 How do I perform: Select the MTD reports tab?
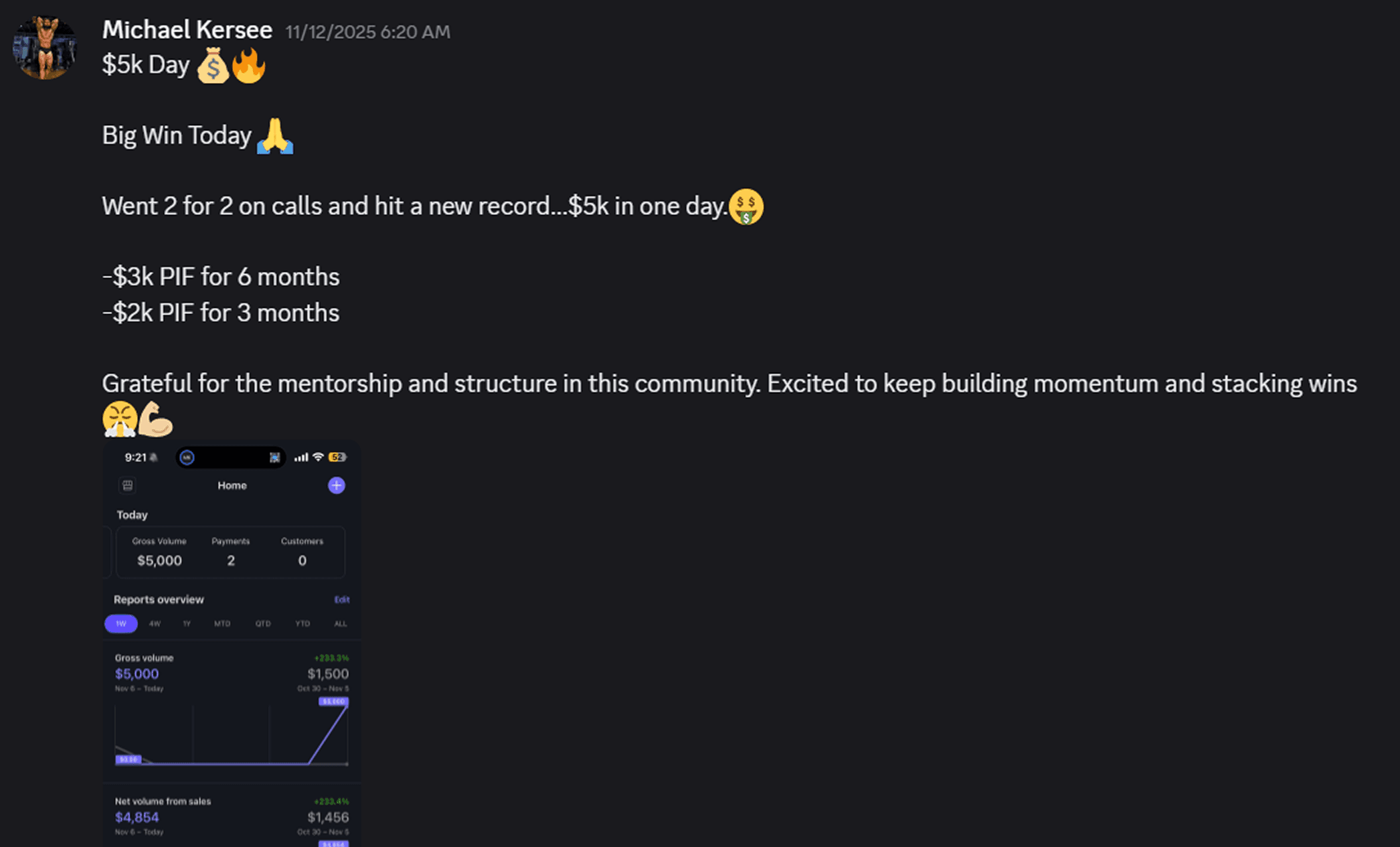[223, 623]
